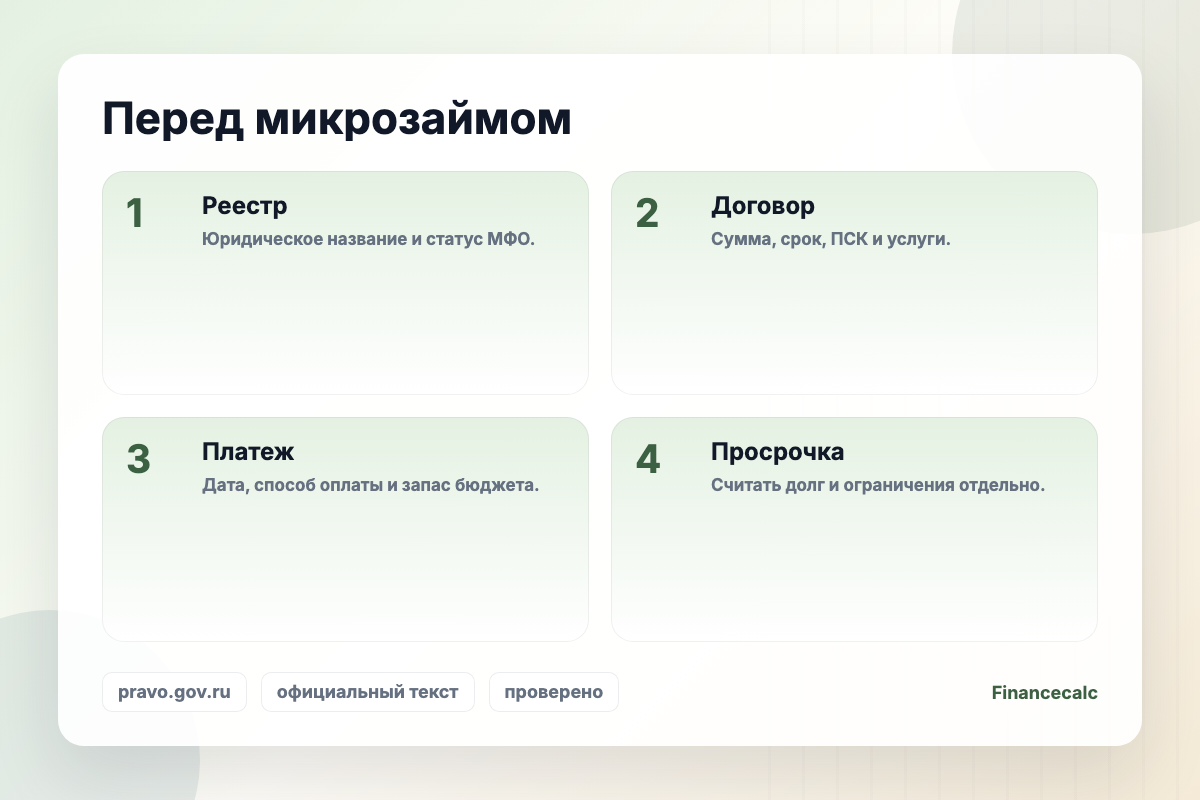The image size is (1200, 800).
Task: Click the title Перед микрозаймом
Action: [x=337, y=121]
